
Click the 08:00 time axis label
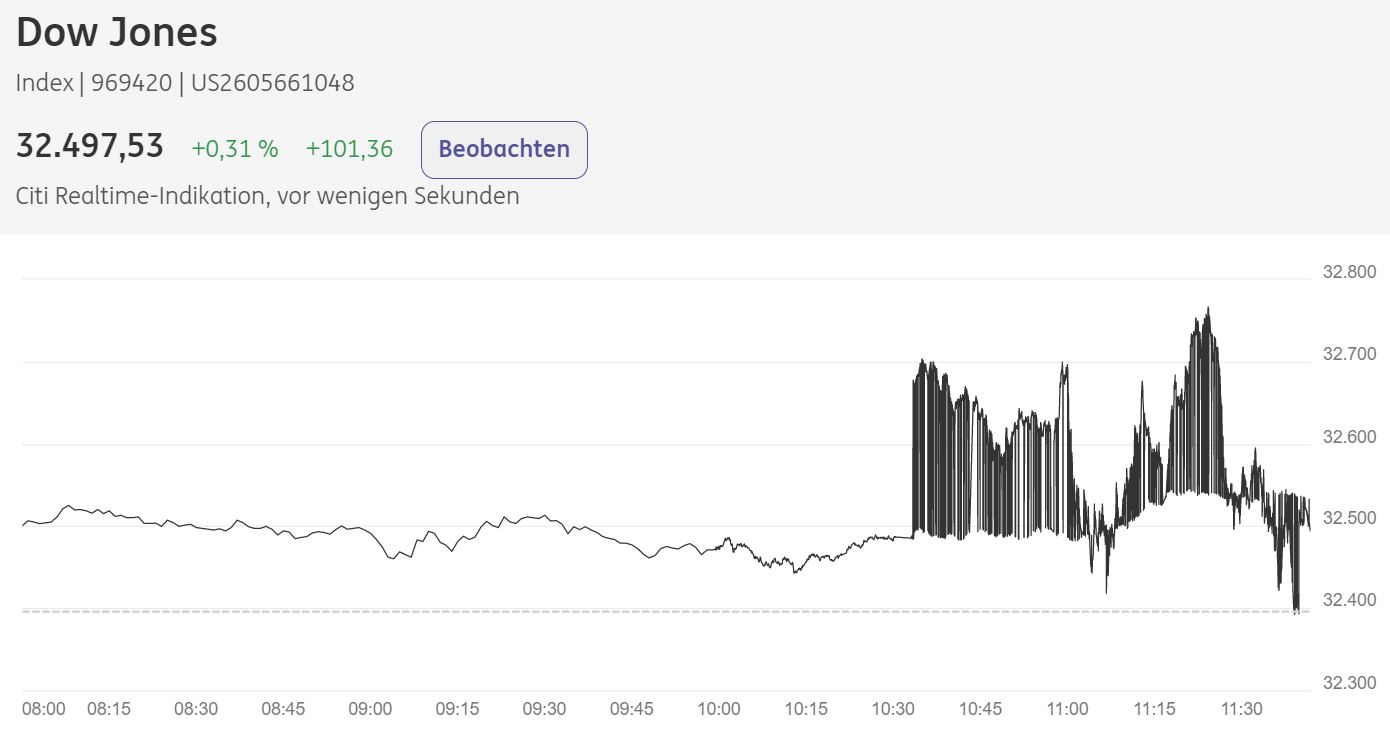click(45, 708)
